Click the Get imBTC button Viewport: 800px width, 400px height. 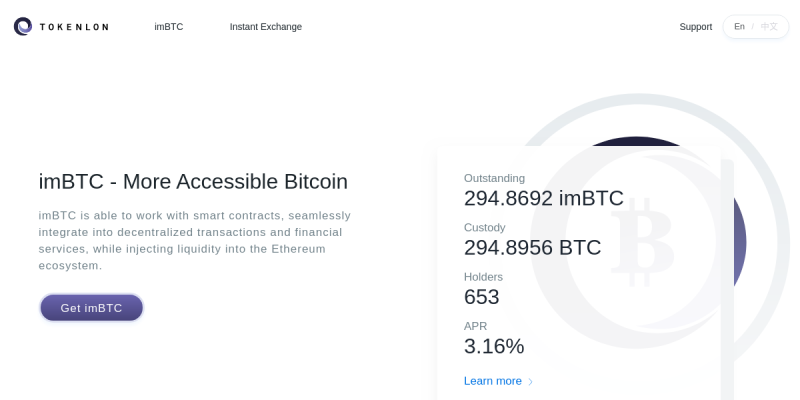pyautogui.click(x=91, y=308)
